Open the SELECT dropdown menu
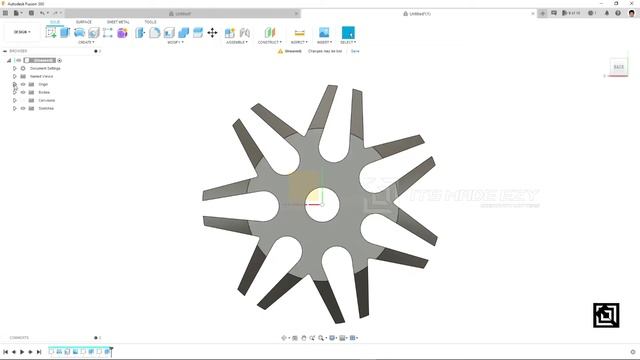Image resolution: width=640 pixels, height=360 pixels. coord(348,42)
